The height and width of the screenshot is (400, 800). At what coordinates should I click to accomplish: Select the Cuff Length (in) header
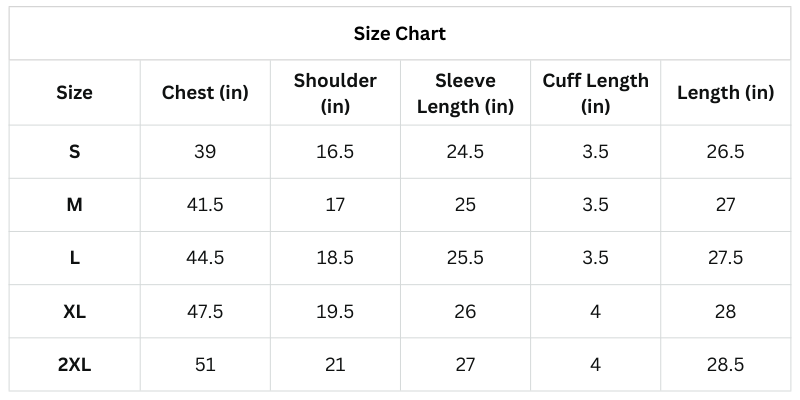pos(595,93)
